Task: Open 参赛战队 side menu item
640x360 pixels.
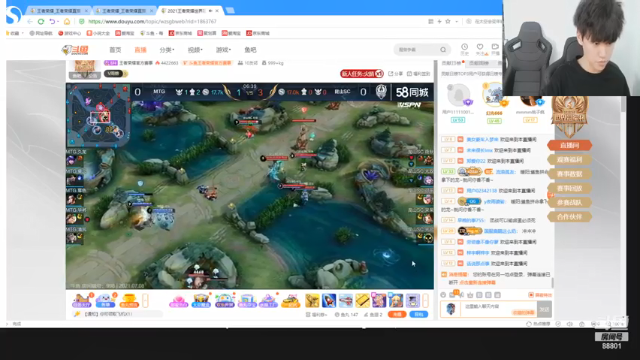Action: point(569,202)
